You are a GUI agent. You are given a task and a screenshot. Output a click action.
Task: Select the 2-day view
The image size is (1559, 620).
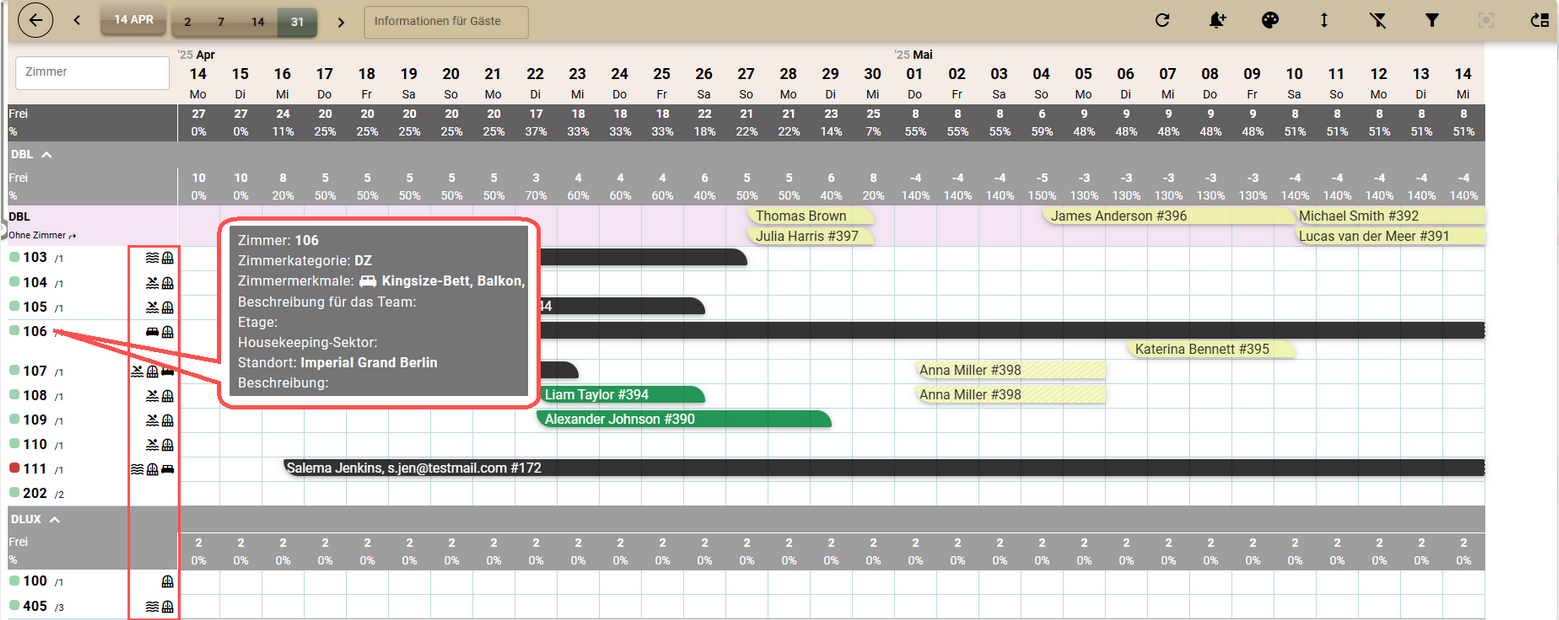[x=188, y=22]
